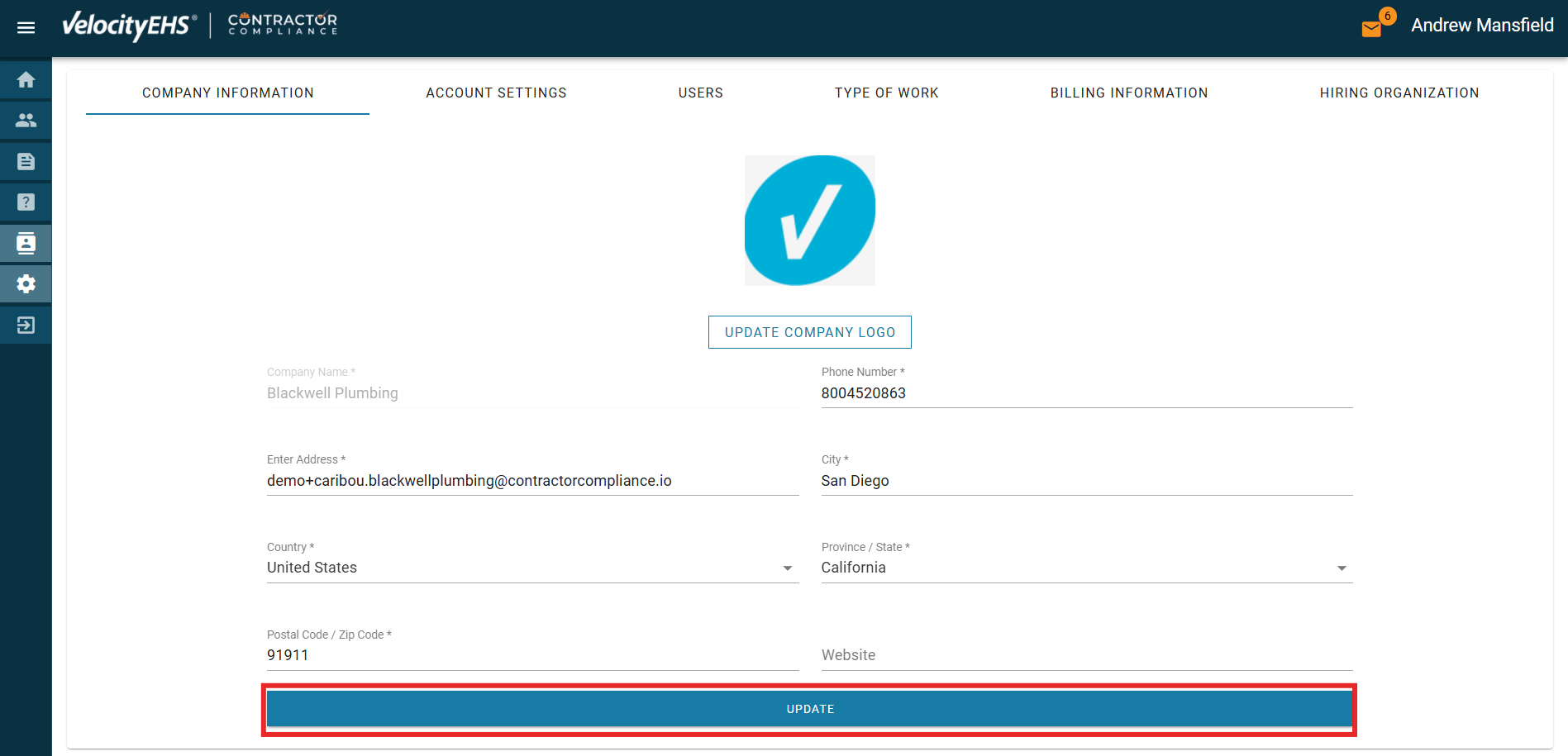The image size is (1568, 756).
Task: Open the hamburger navigation menu
Action: (x=26, y=27)
